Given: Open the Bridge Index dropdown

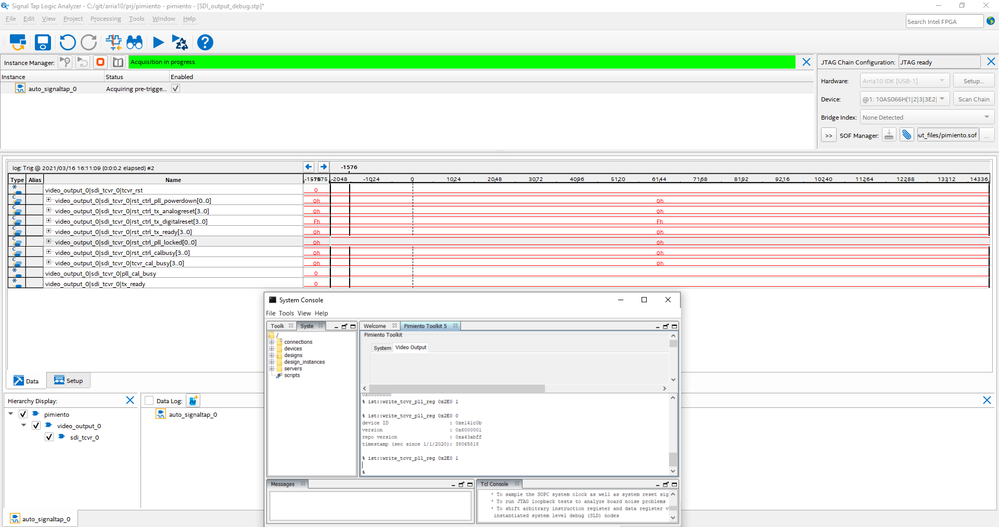Looking at the screenshot, I should pyautogui.click(x=927, y=117).
